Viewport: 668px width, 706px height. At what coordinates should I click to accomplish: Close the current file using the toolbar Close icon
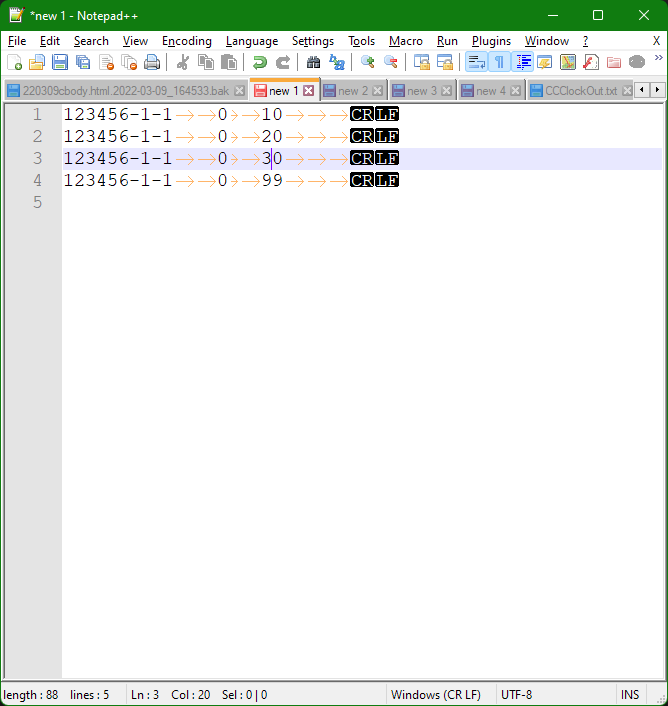(x=106, y=63)
